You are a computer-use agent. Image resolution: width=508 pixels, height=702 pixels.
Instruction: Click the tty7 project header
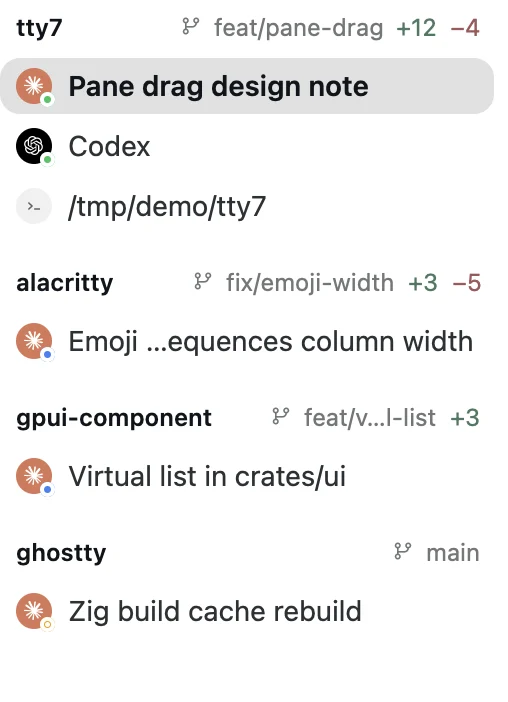(39, 28)
